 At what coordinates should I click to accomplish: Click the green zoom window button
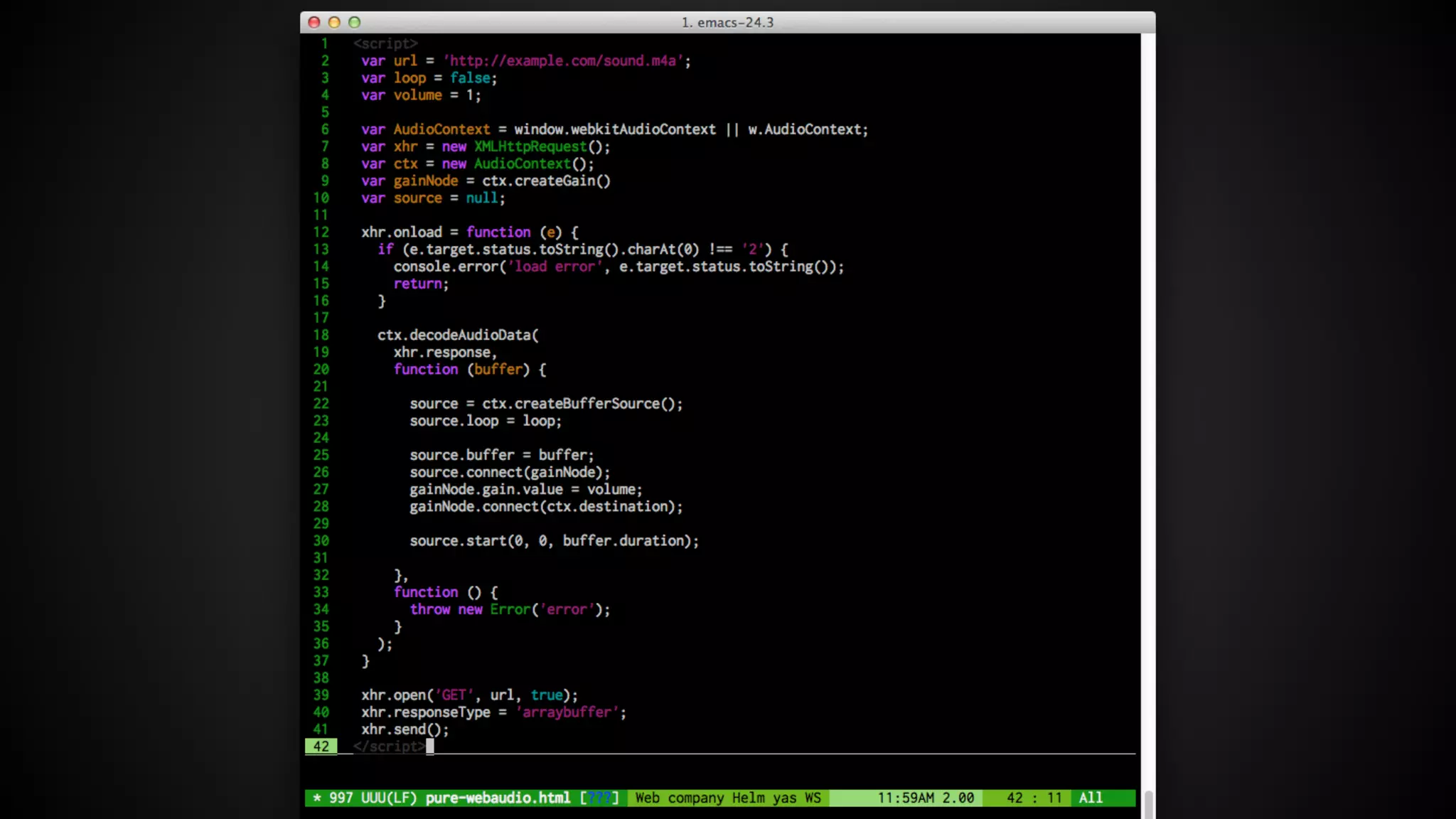click(355, 23)
